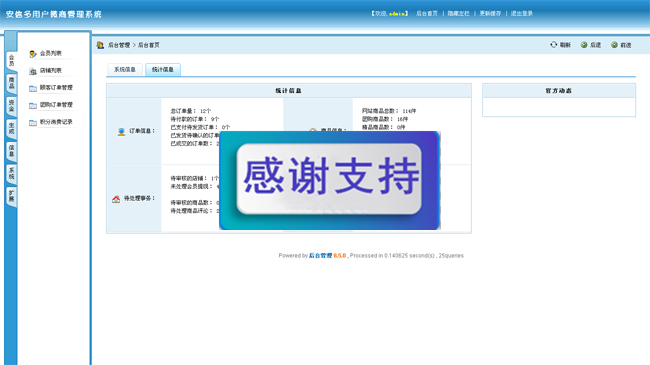
Task: Click the 待审核的店铺 1个 line
Action: coord(194,178)
